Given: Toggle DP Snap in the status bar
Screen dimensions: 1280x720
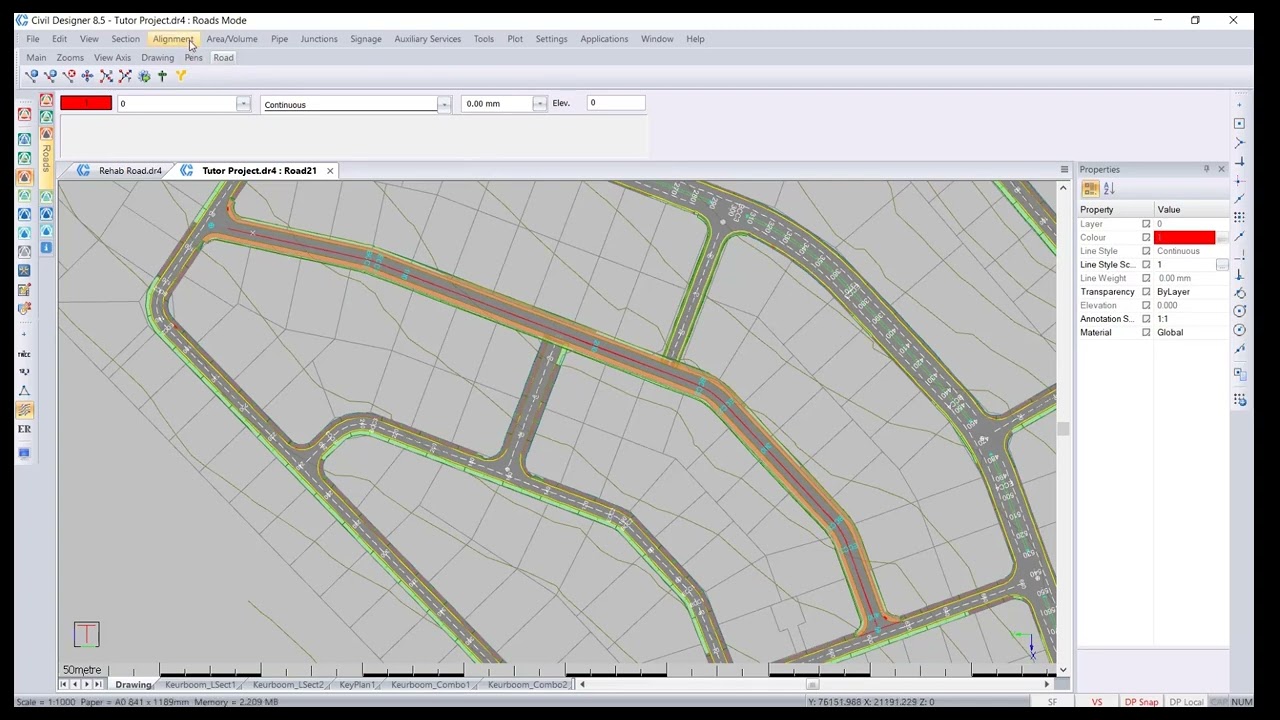Looking at the screenshot, I should coord(1141,702).
